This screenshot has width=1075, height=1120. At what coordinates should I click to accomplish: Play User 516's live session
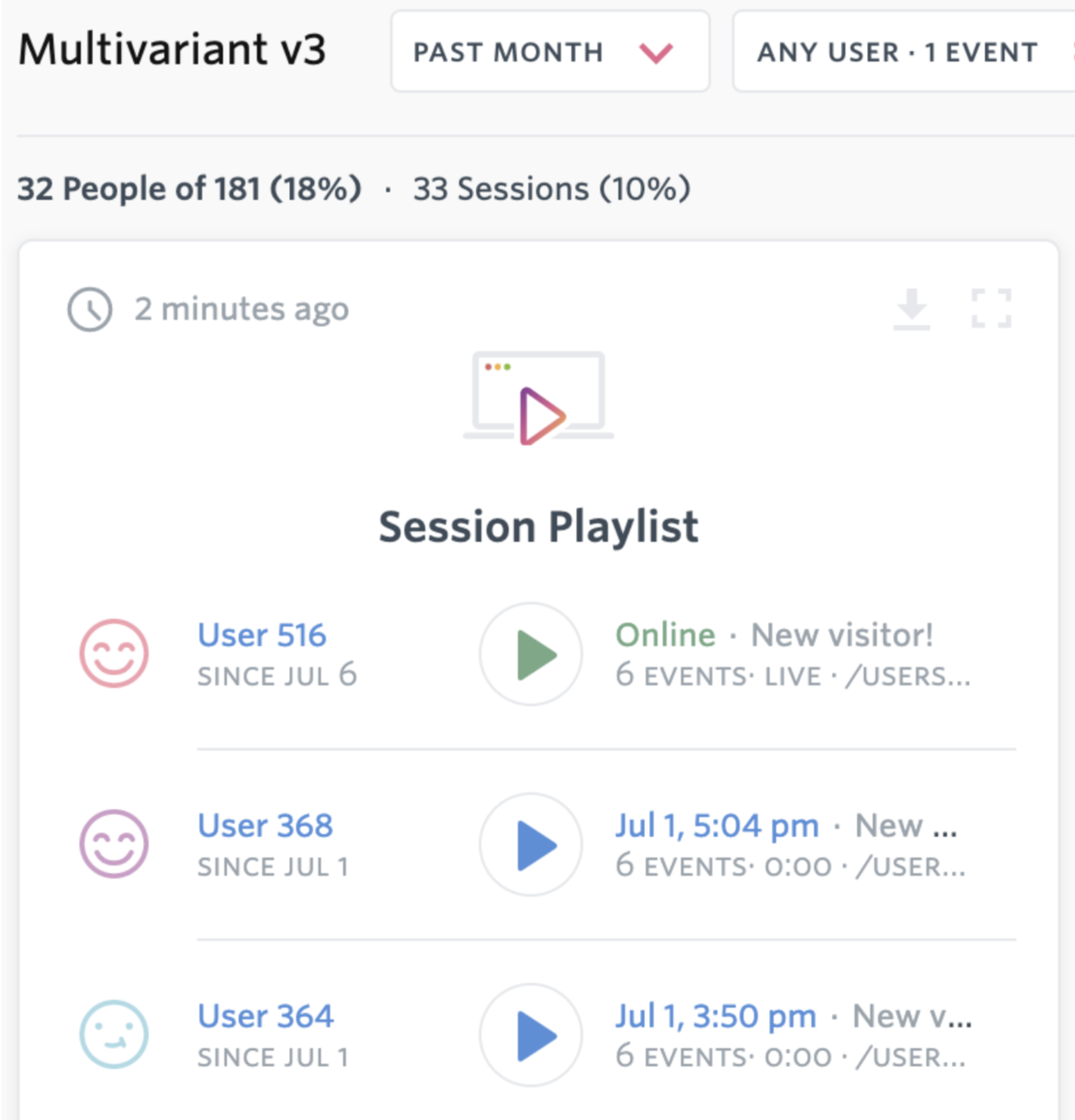532,654
